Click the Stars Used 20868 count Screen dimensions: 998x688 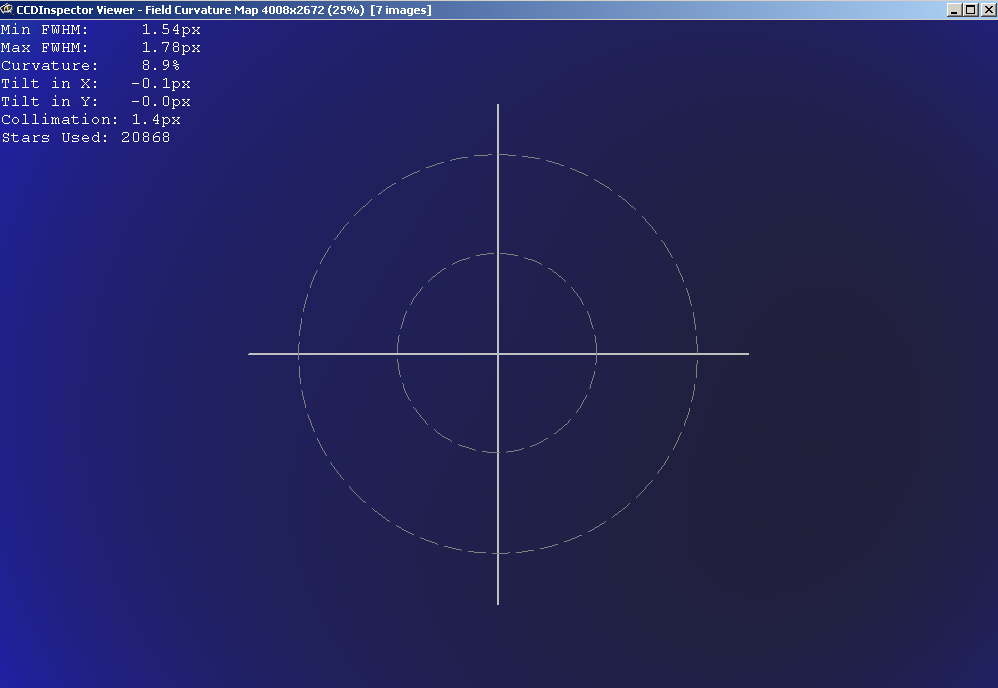(145, 138)
